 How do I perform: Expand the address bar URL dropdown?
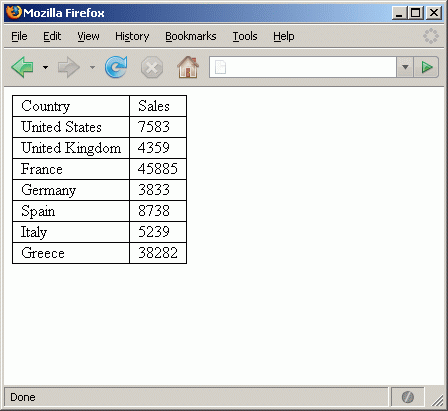(x=405, y=67)
